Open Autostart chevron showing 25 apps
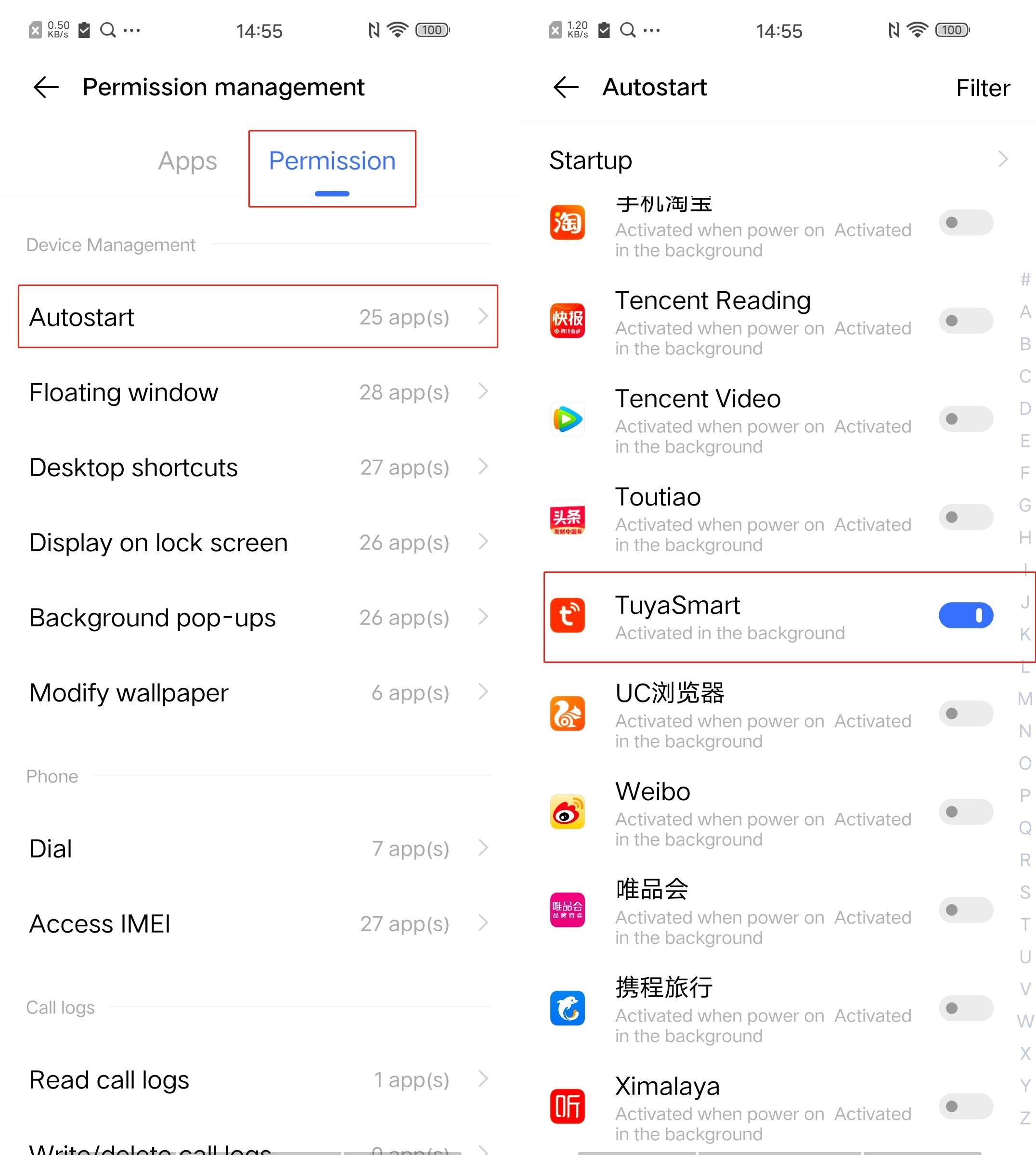The width and height of the screenshot is (1036, 1155). tap(483, 316)
